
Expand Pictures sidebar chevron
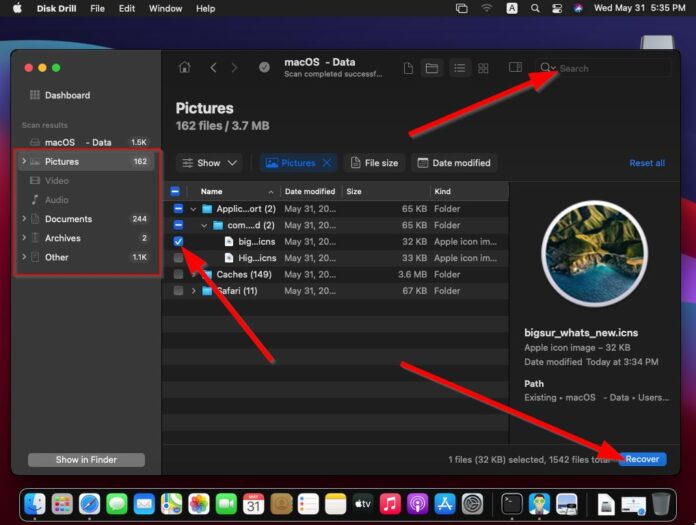(24, 161)
